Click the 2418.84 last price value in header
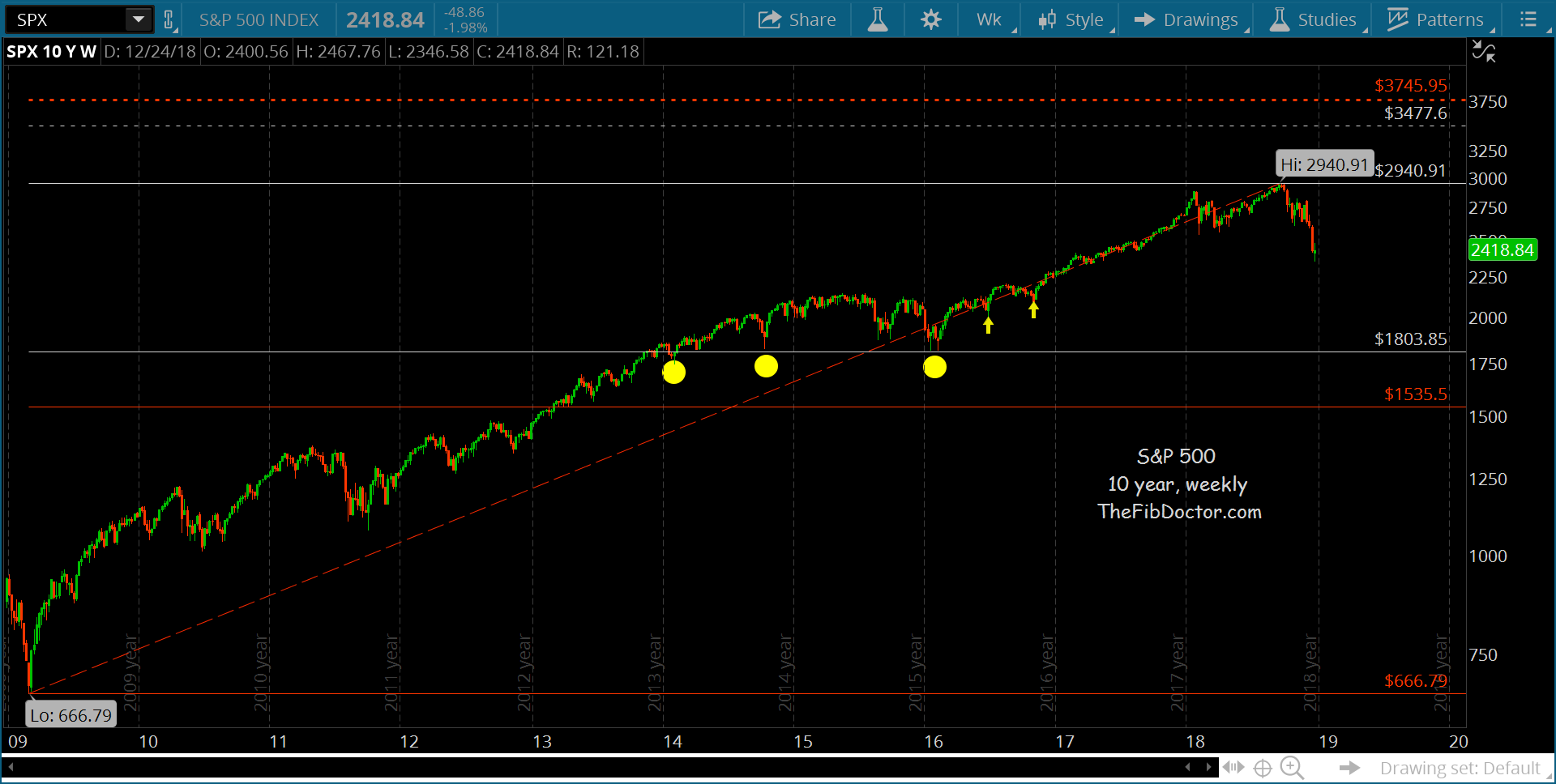The width and height of the screenshot is (1556, 784). click(x=385, y=19)
